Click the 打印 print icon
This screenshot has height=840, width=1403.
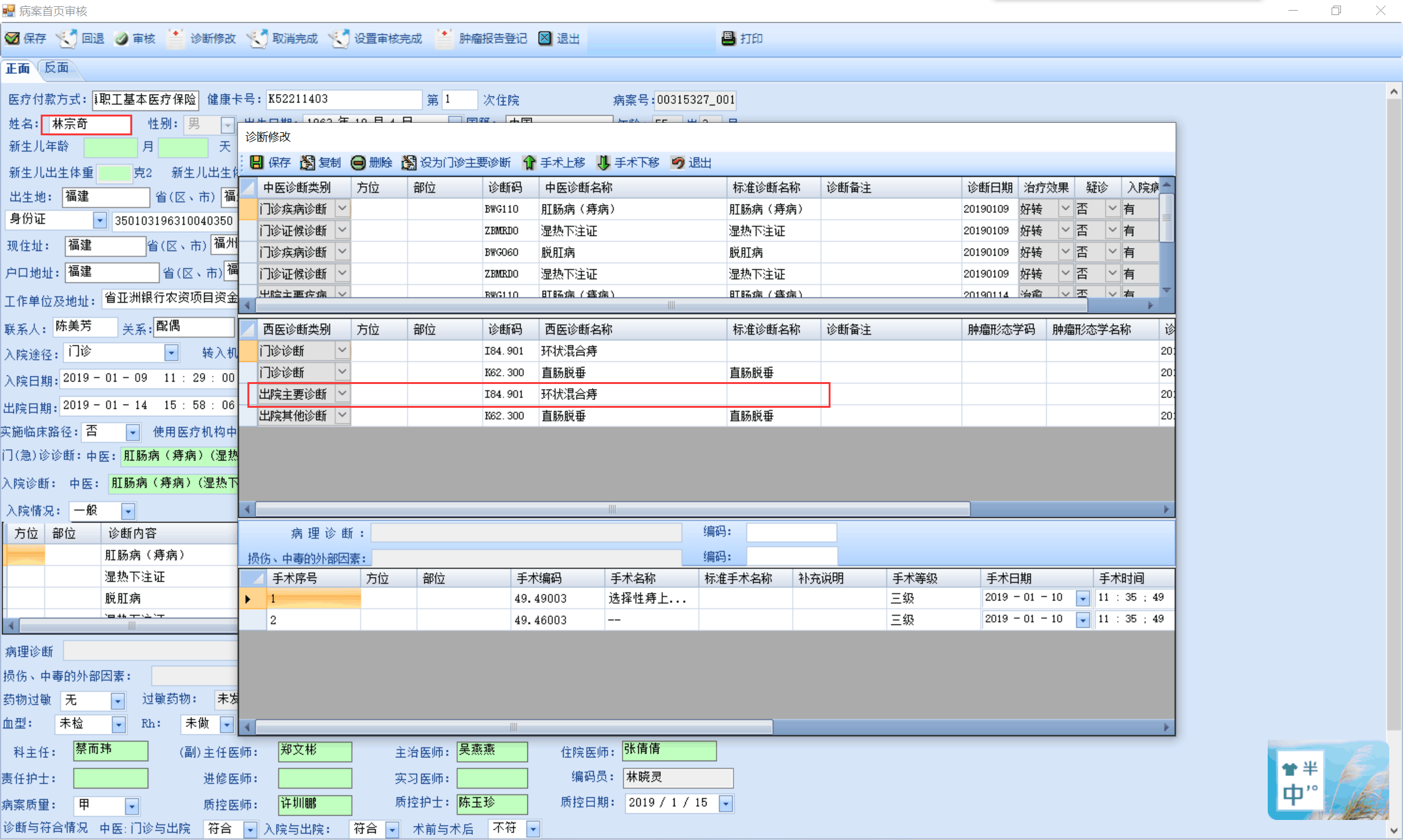click(728, 38)
